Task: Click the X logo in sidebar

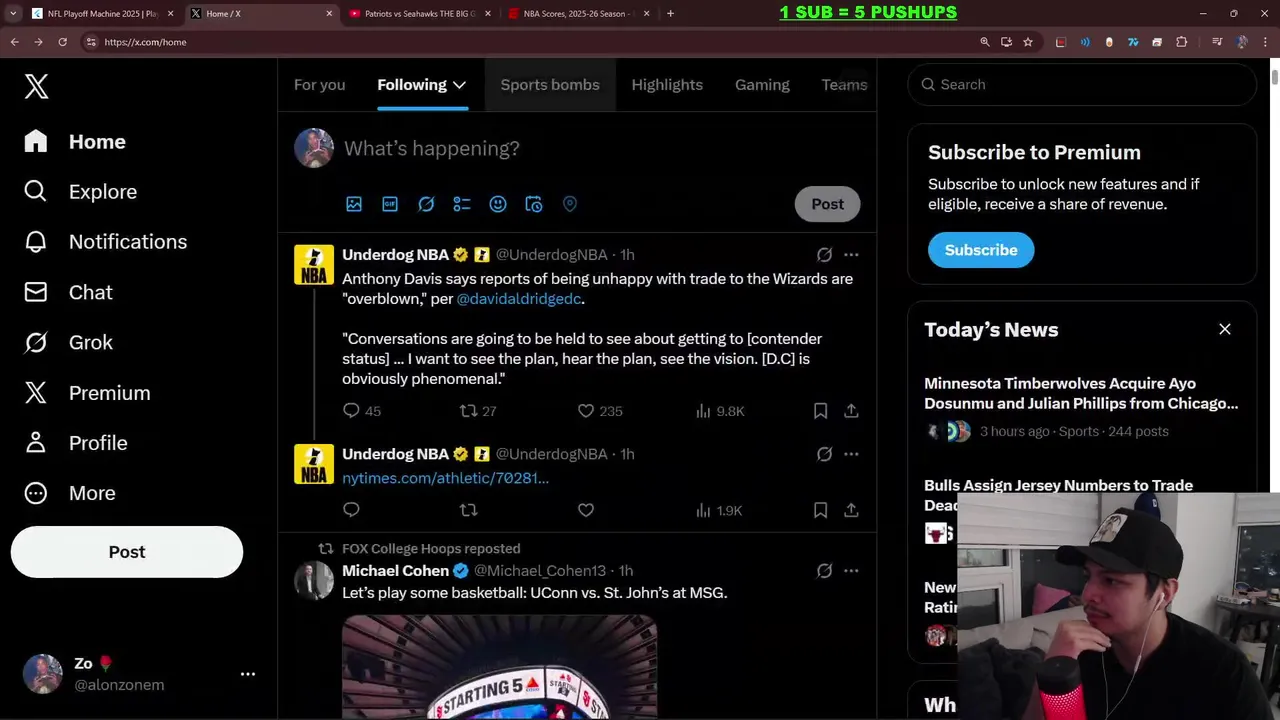Action: pos(36,86)
